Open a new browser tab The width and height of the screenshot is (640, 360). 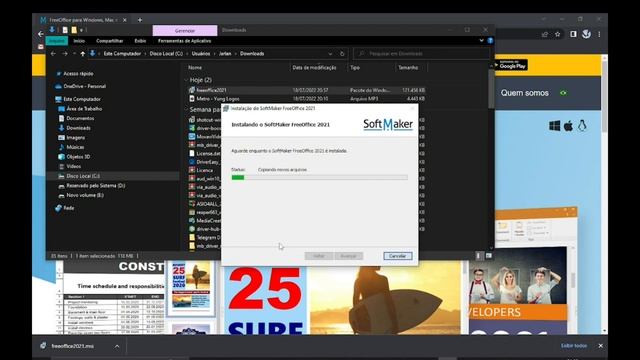pyautogui.click(x=140, y=20)
